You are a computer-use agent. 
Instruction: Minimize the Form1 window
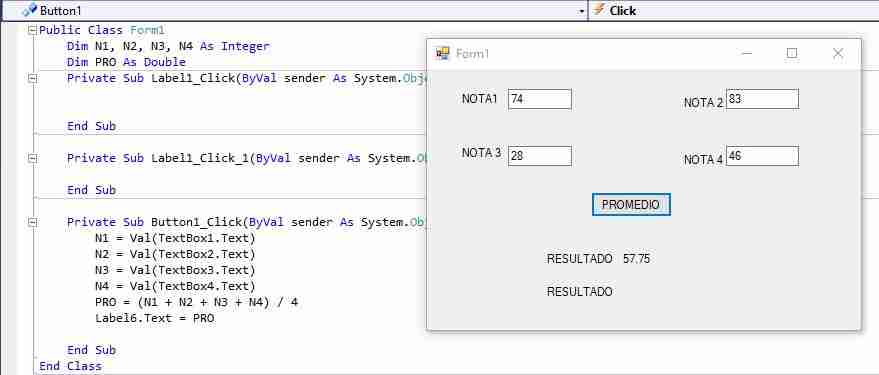pyautogui.click(x=746, y=53)
